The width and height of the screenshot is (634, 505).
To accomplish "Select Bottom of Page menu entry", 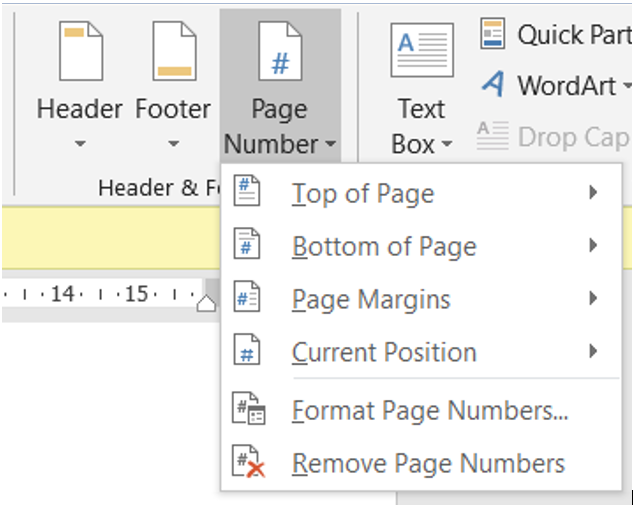I will tap(384, 246).
